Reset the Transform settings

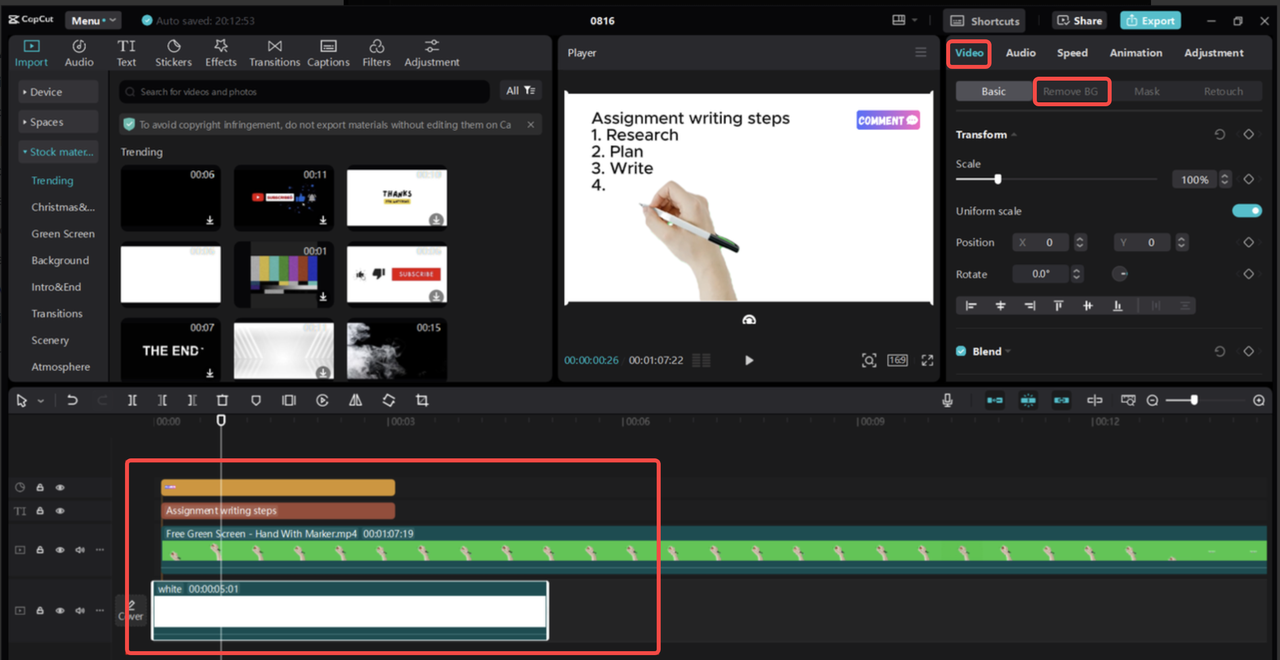click(x=1220, y=134)
